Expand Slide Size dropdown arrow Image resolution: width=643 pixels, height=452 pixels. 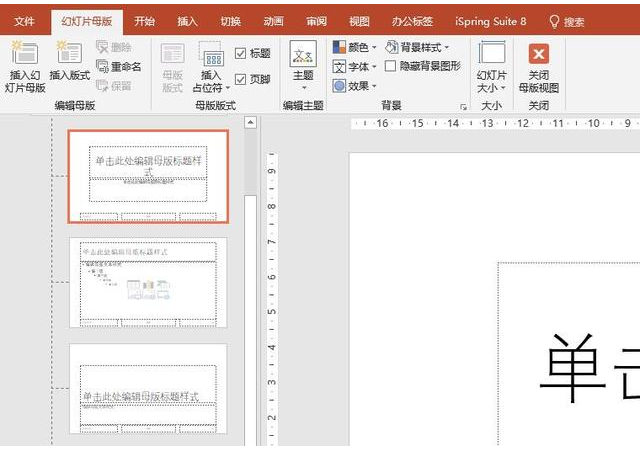pyautogui.click(x=503, y=88)
